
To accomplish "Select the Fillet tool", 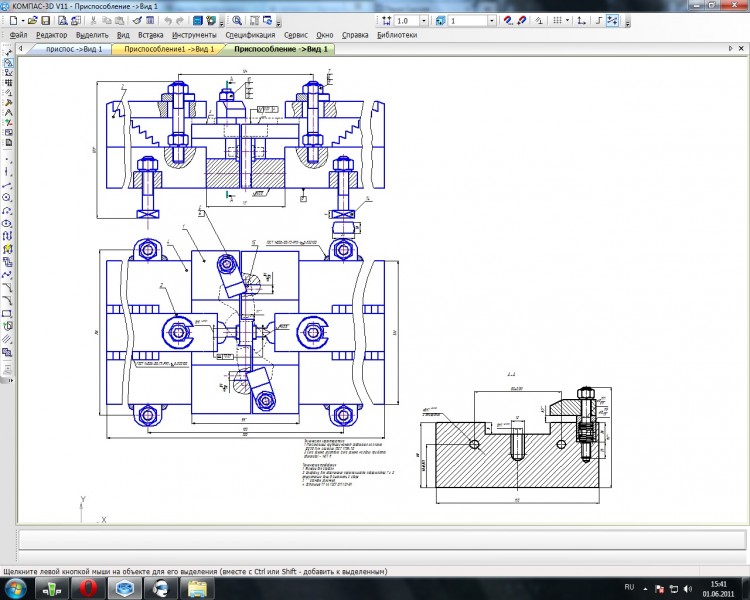I will point(7,301).
